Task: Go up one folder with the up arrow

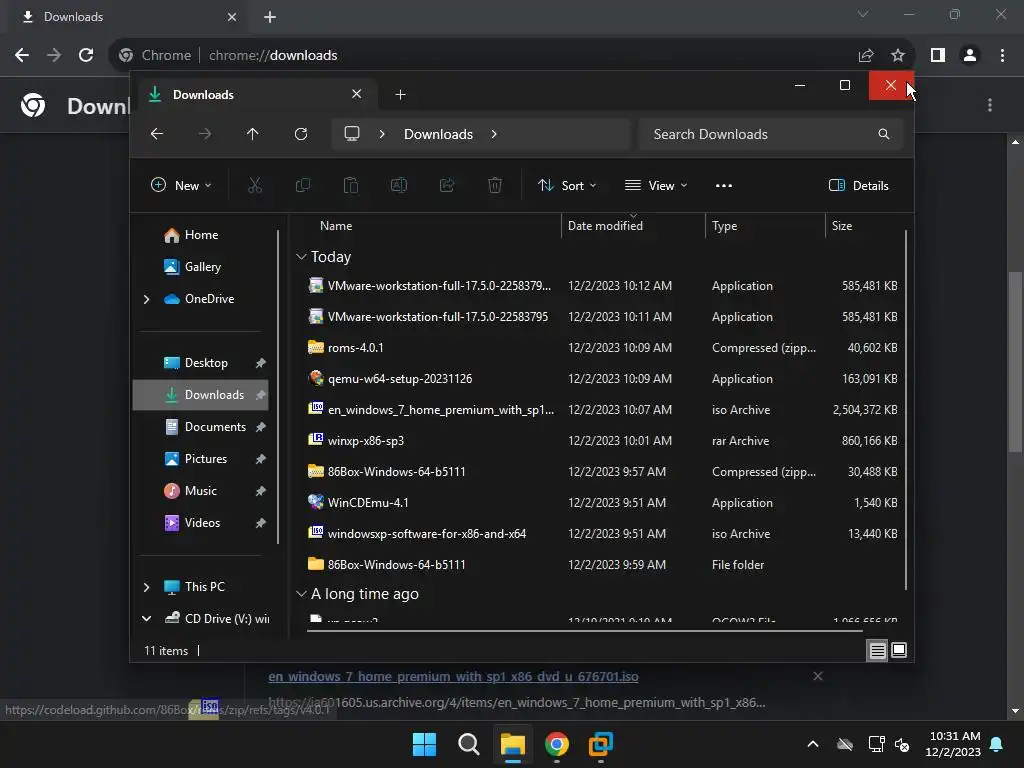Action: [x=253, y=134]
